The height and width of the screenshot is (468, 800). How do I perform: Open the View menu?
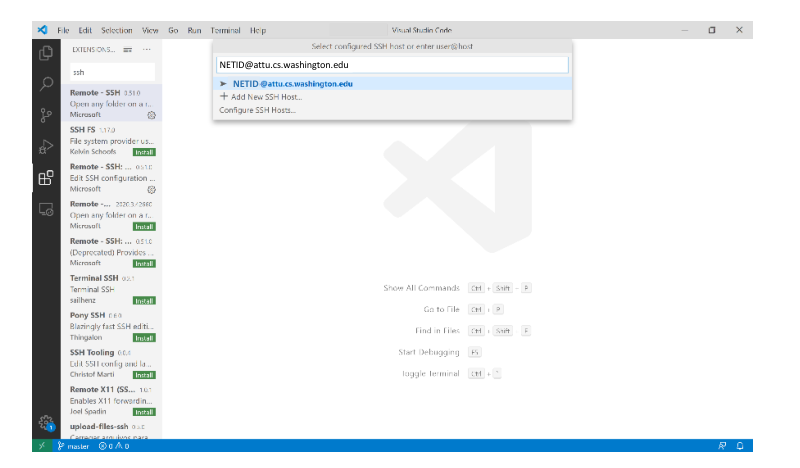pyautogui.click(x=150, y=31)
